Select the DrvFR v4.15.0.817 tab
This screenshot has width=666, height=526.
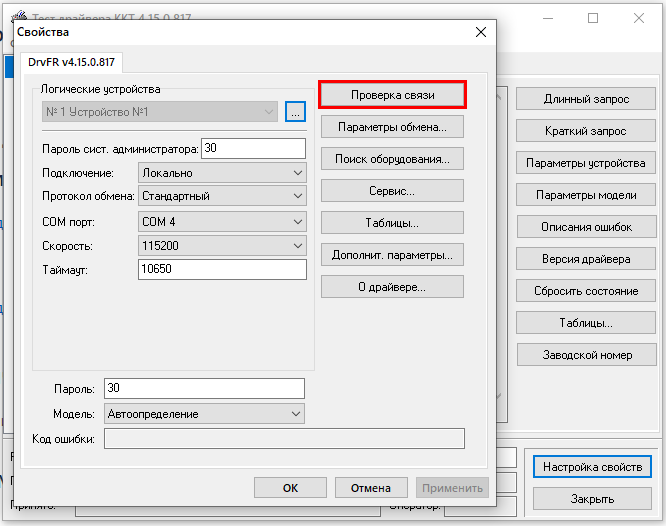tap(68, 62)
